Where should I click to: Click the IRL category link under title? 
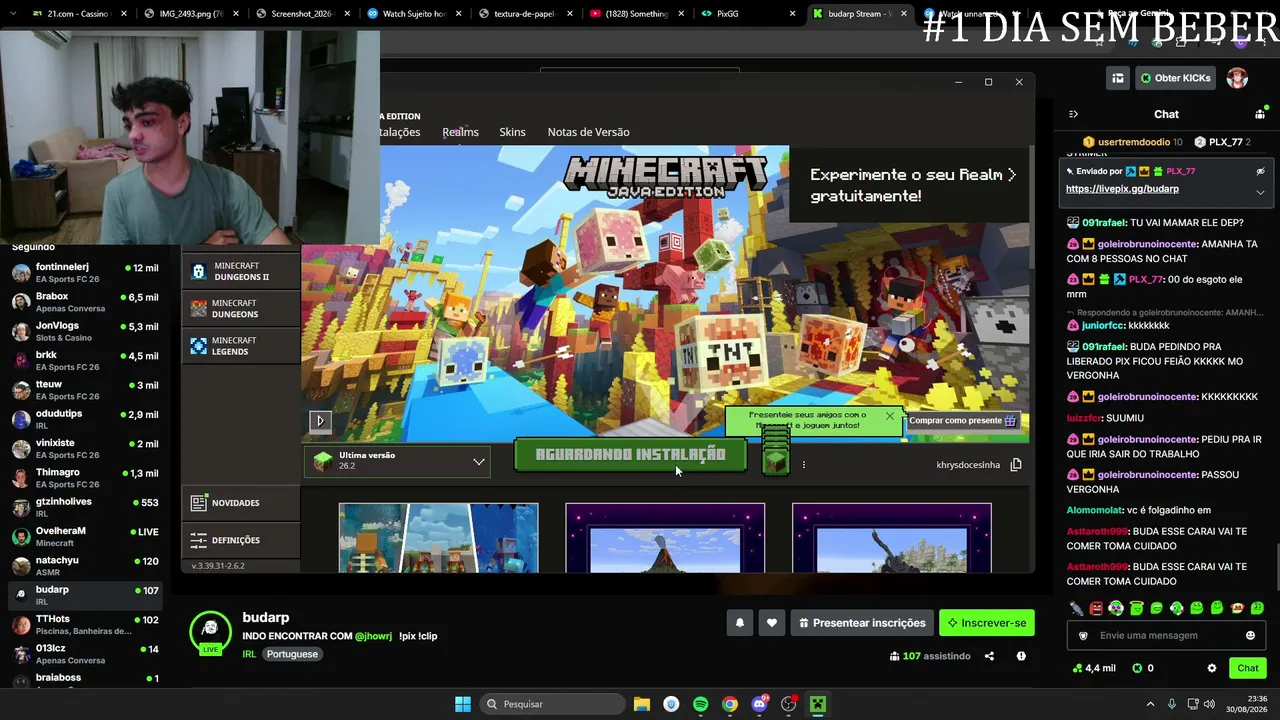click(249, 654)
